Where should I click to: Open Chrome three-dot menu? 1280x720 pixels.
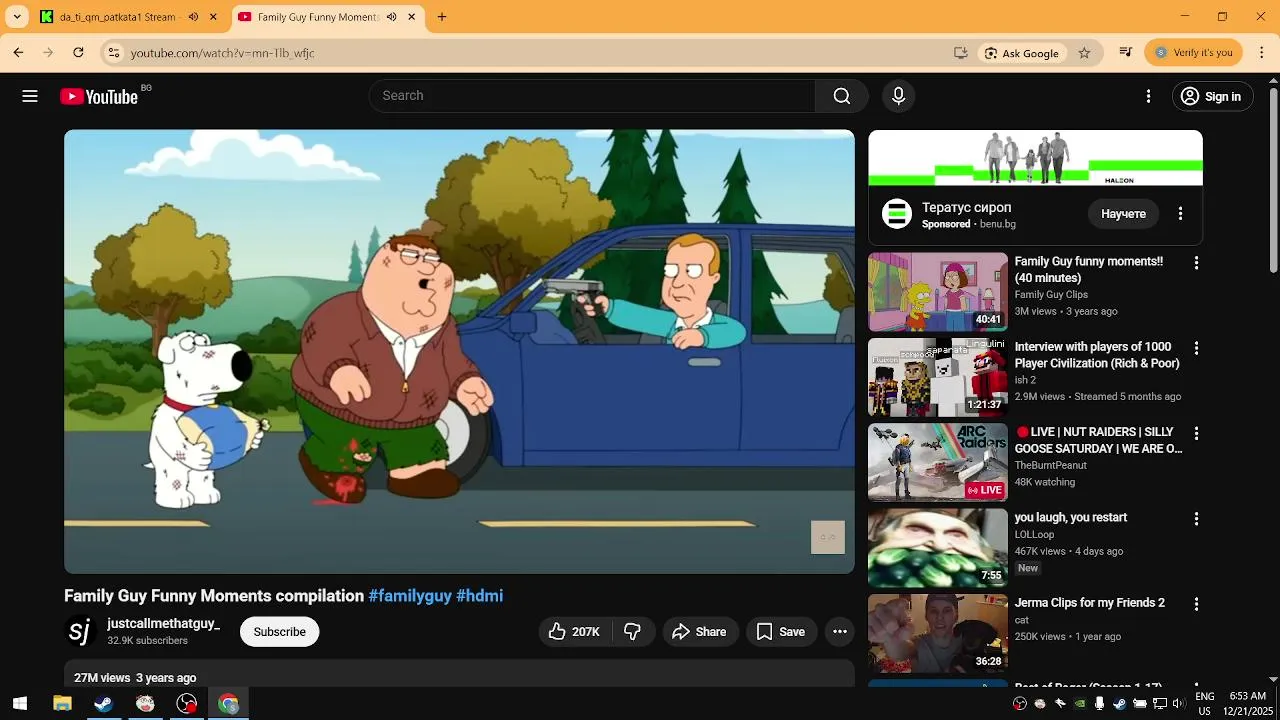pos(1262,53)
